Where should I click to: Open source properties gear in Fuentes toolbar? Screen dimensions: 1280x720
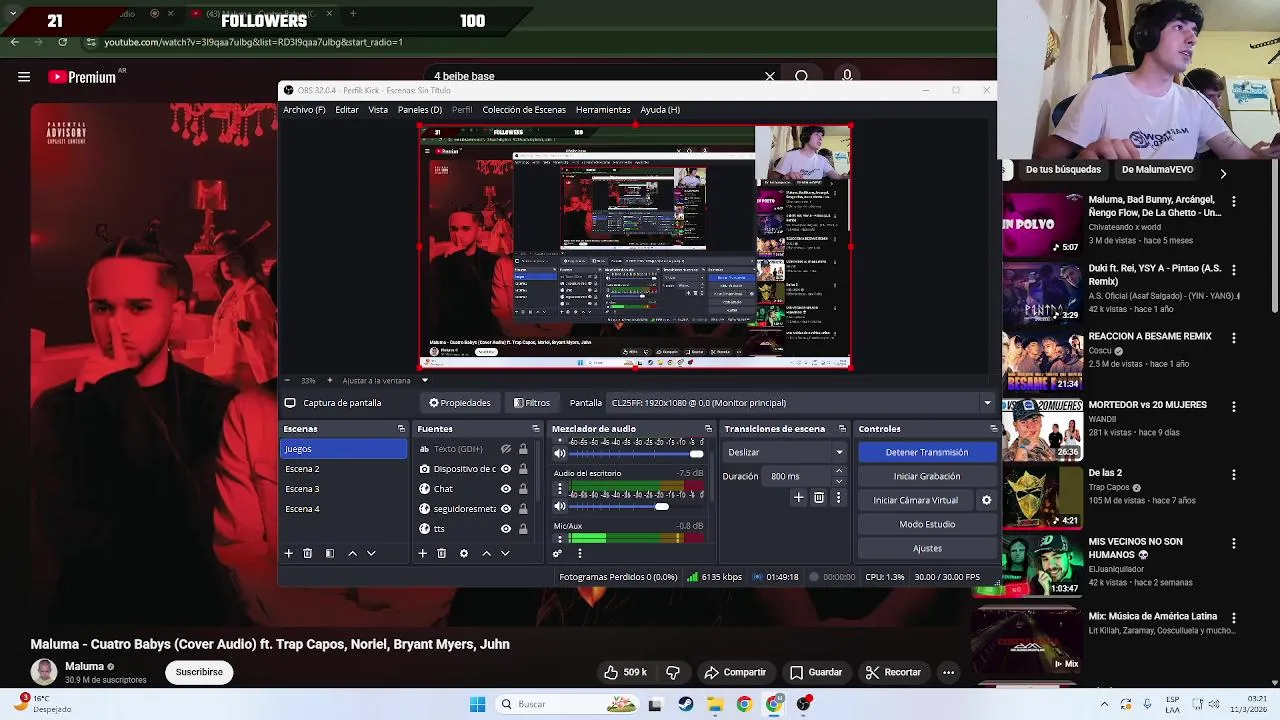point(464,553)
